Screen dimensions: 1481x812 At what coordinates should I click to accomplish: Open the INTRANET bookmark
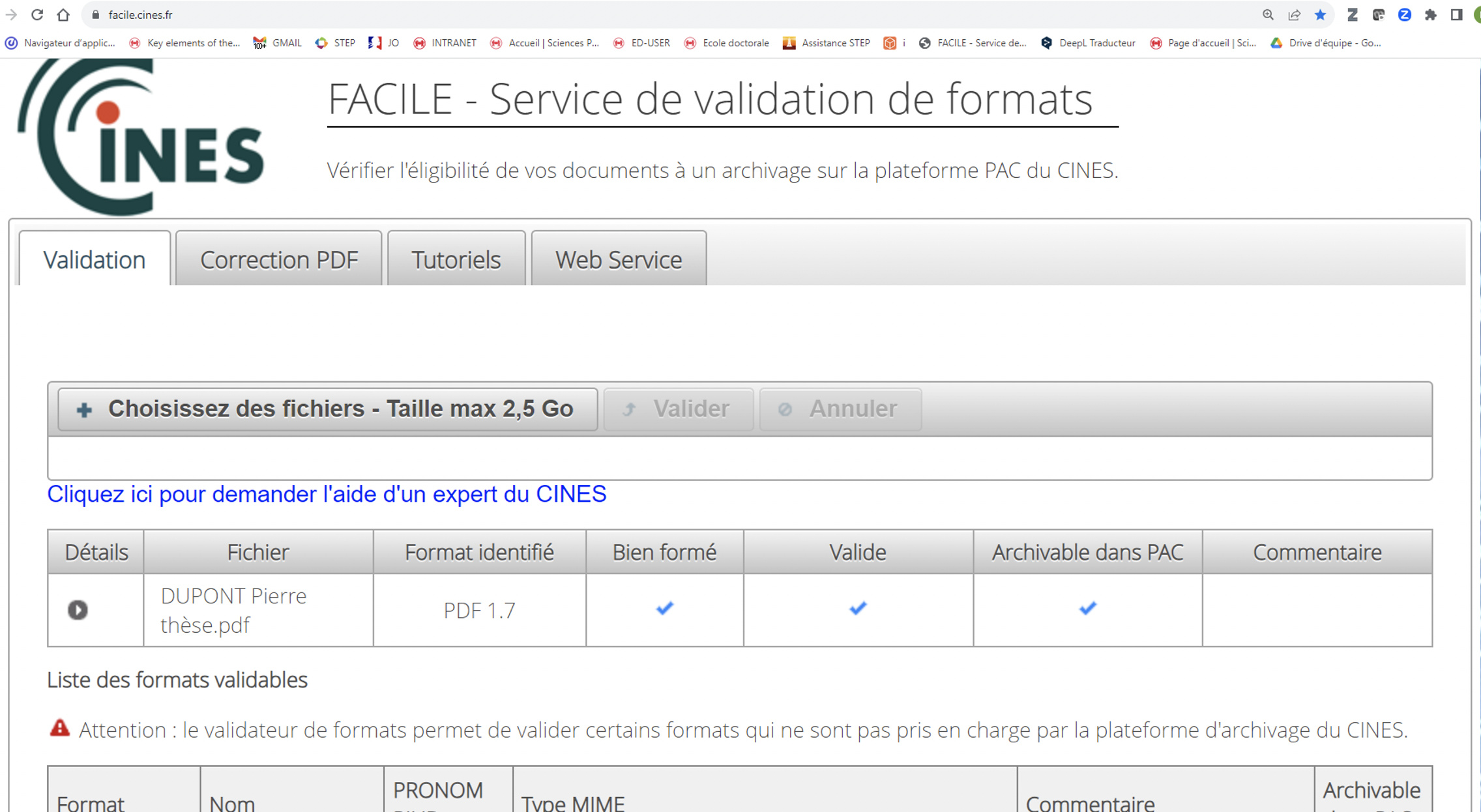pos(445,43)
